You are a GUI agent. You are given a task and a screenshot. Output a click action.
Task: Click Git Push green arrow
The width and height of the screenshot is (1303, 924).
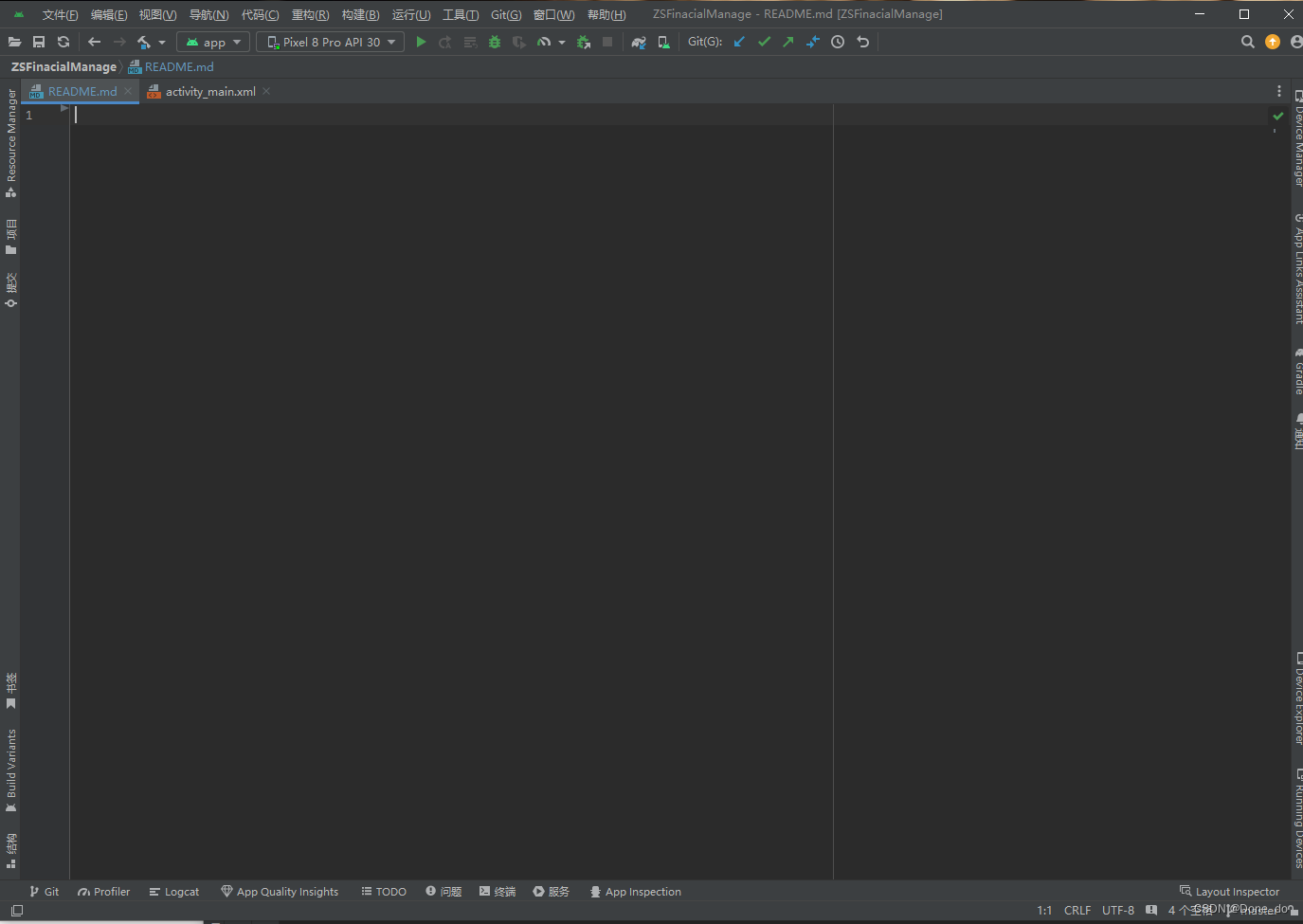point(788,42)
